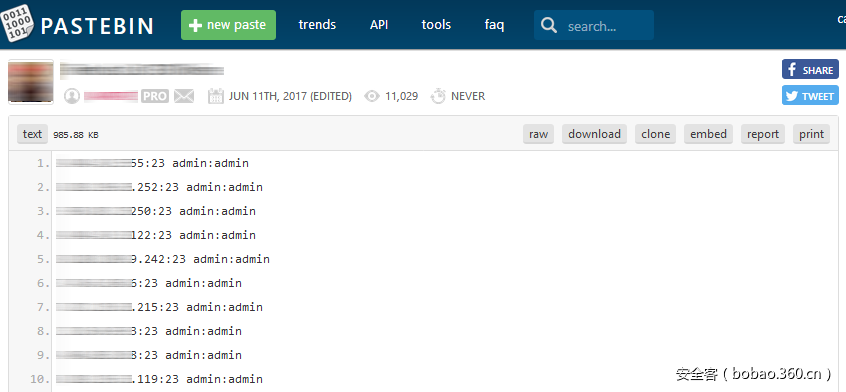The height and width of the screenshot is (392, 846).
Task: Open the tools menu item
Action: coord(436,25)
